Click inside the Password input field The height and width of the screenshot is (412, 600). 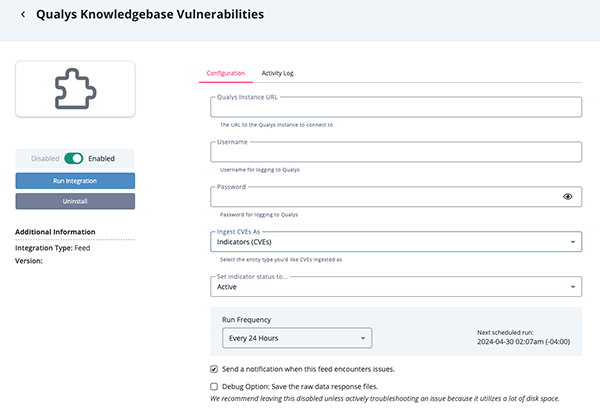click(x=385, y=197)
